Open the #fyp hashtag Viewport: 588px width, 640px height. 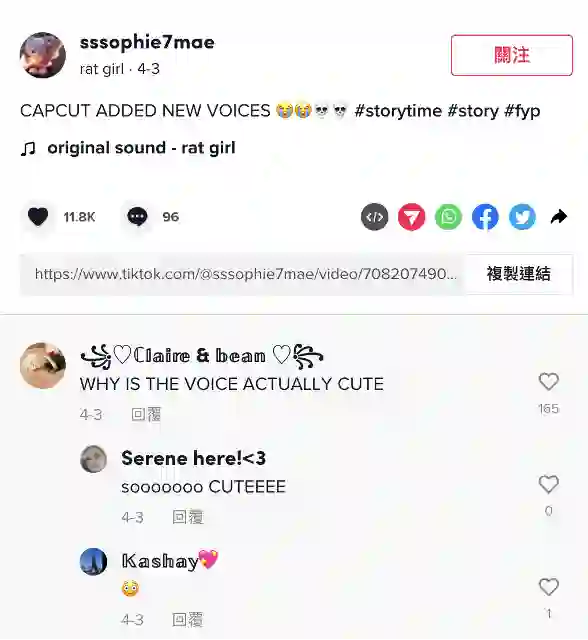coord(522,111)
